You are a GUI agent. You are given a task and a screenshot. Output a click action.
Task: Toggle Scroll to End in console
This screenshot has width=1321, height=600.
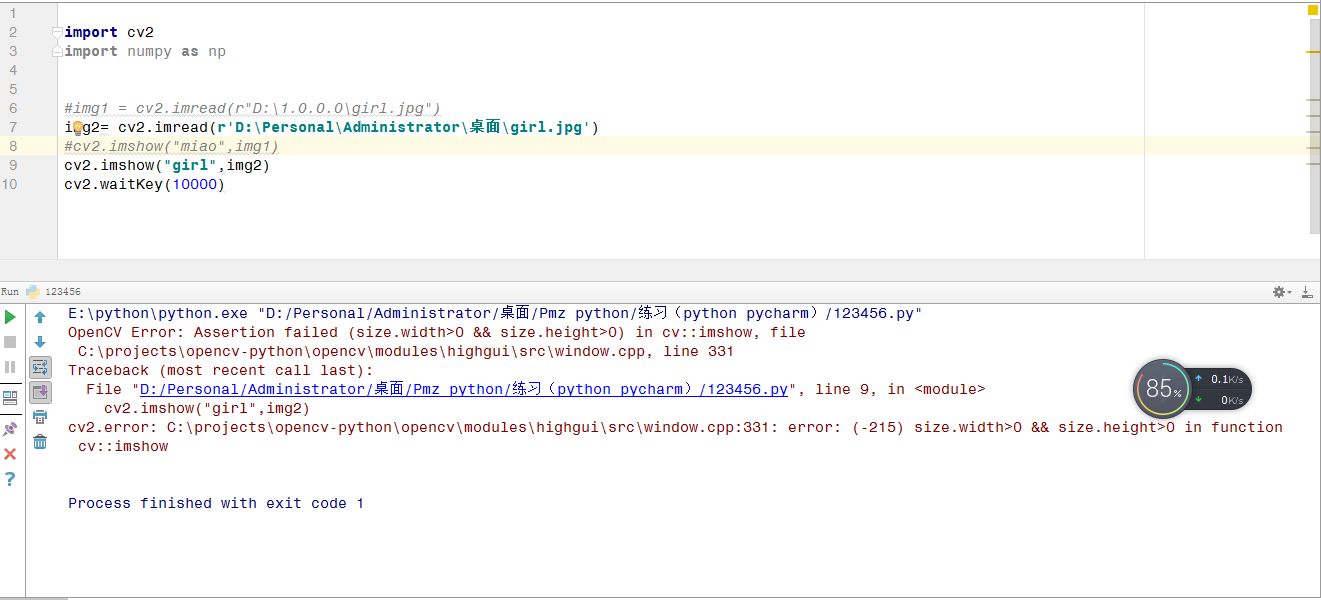pos(39,391)
